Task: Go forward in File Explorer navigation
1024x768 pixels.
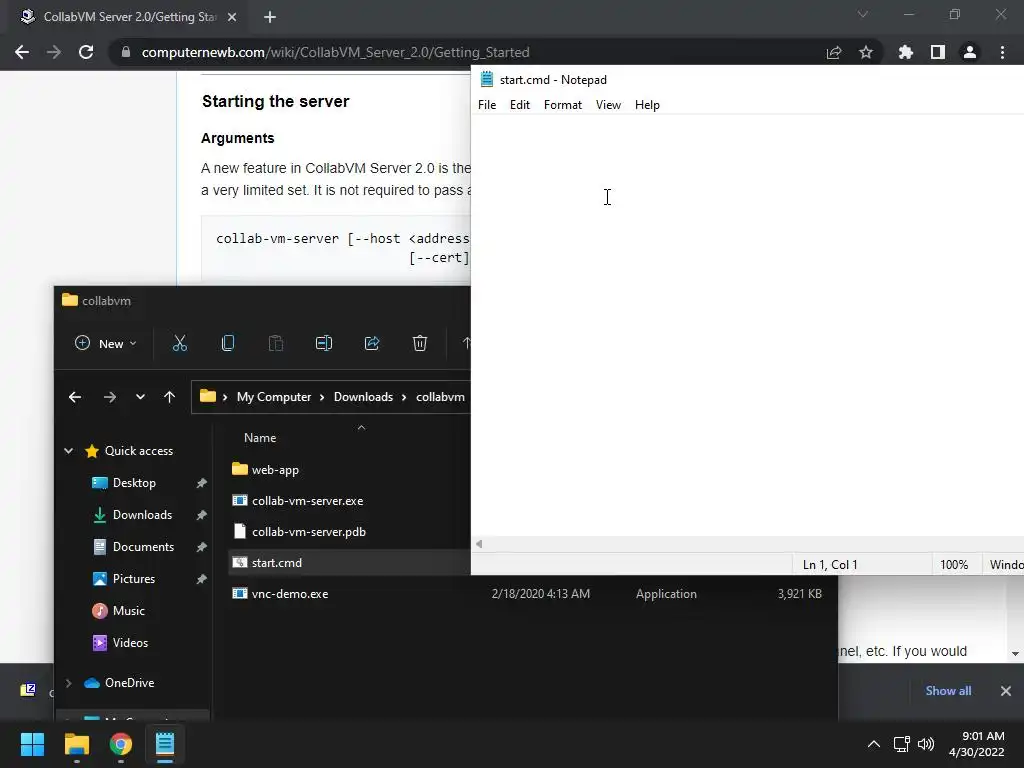Action: click(110, 397)
